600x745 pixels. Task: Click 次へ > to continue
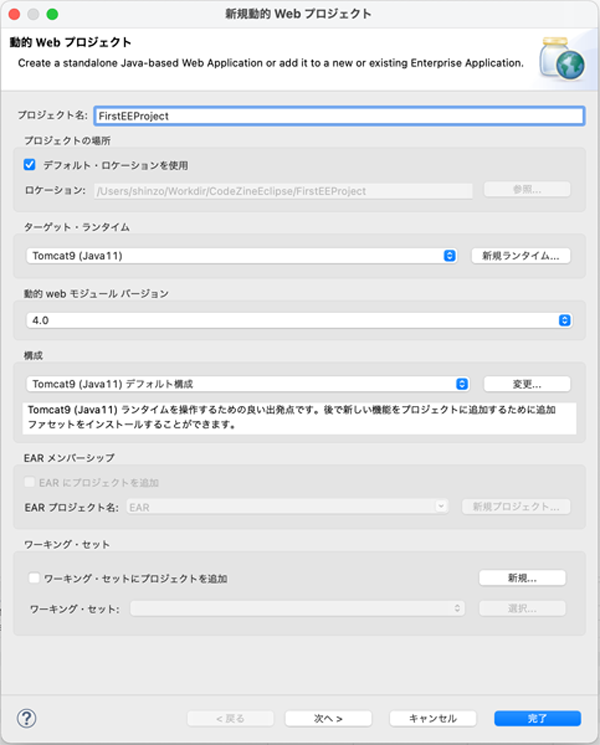(x=328, y=718)
